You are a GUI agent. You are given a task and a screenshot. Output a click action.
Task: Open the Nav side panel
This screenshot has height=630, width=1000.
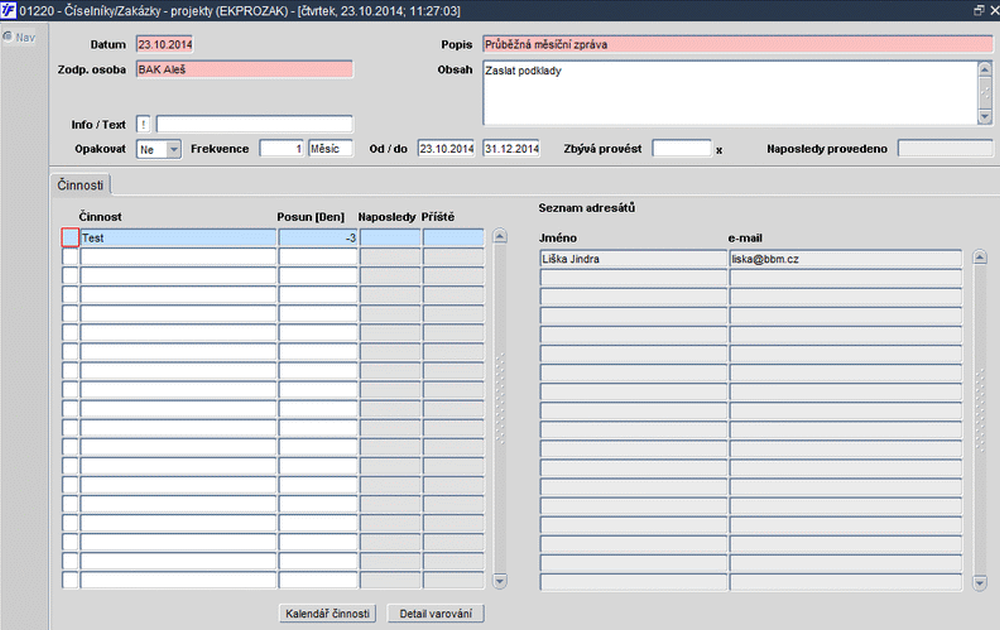[x=18, y=38]
